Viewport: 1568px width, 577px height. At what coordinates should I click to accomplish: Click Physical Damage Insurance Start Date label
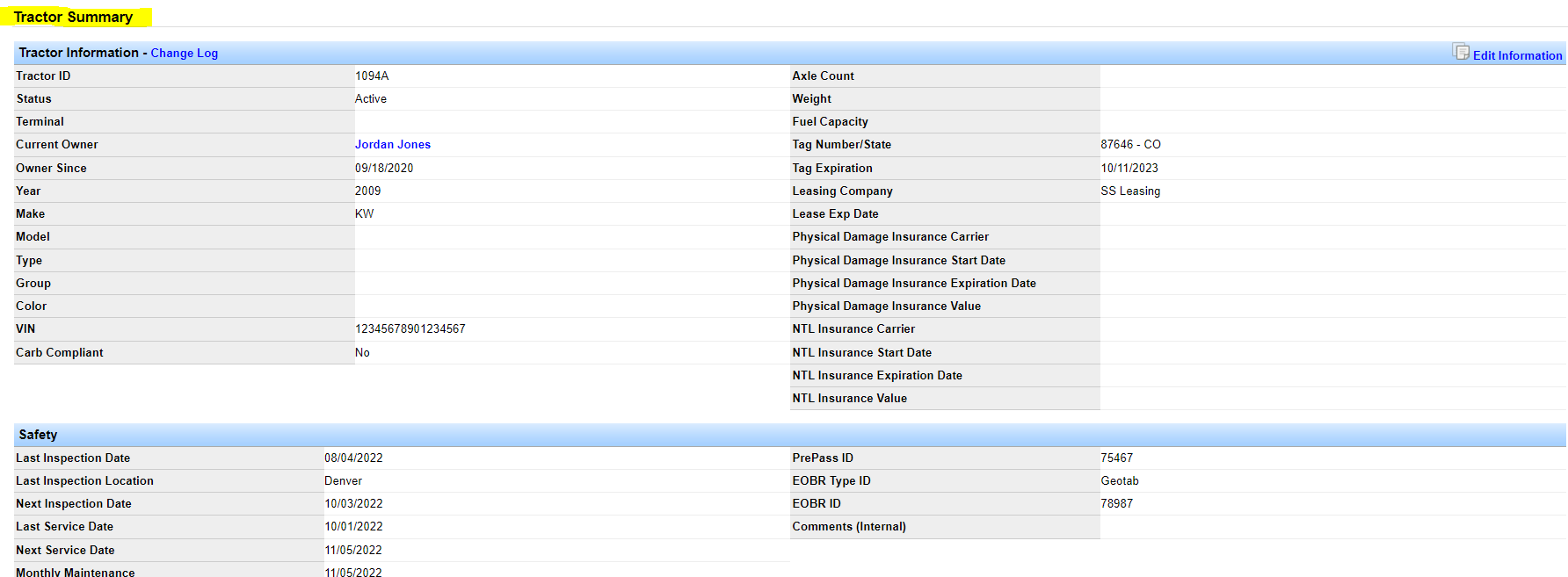pos(898,261)
